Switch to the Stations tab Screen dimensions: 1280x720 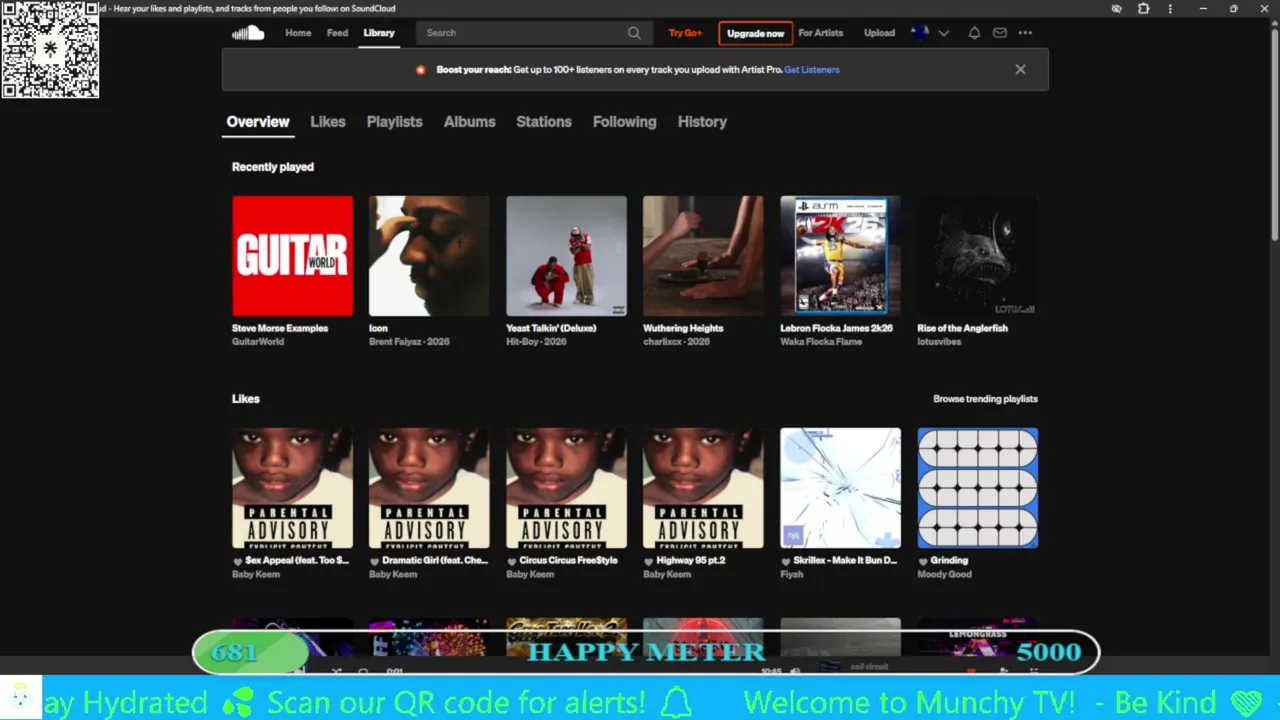pos(544,122)
